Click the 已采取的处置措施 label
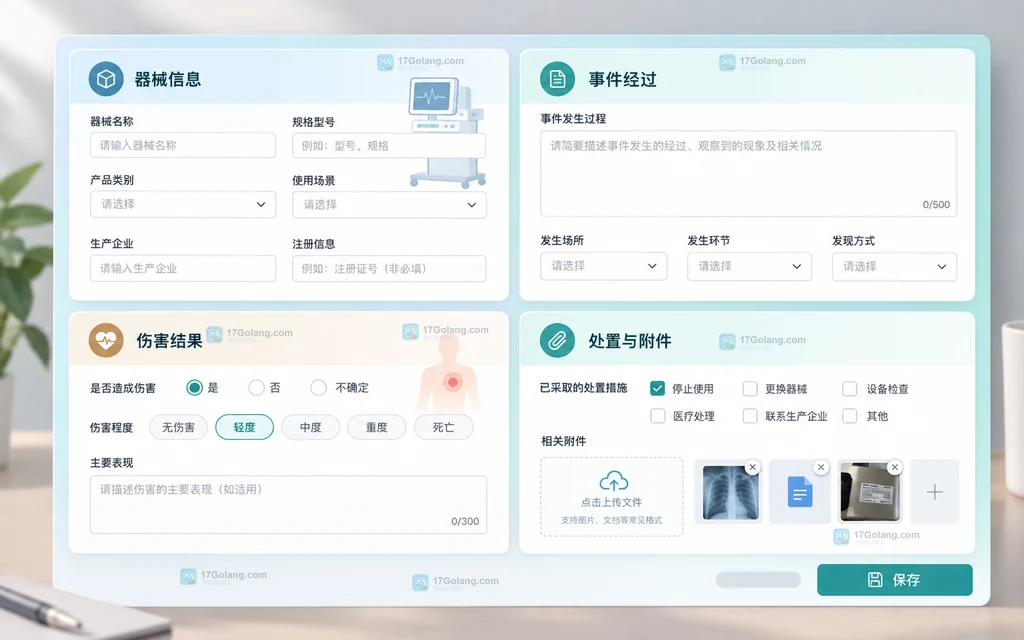1024x640 pixels. (583, 388)
